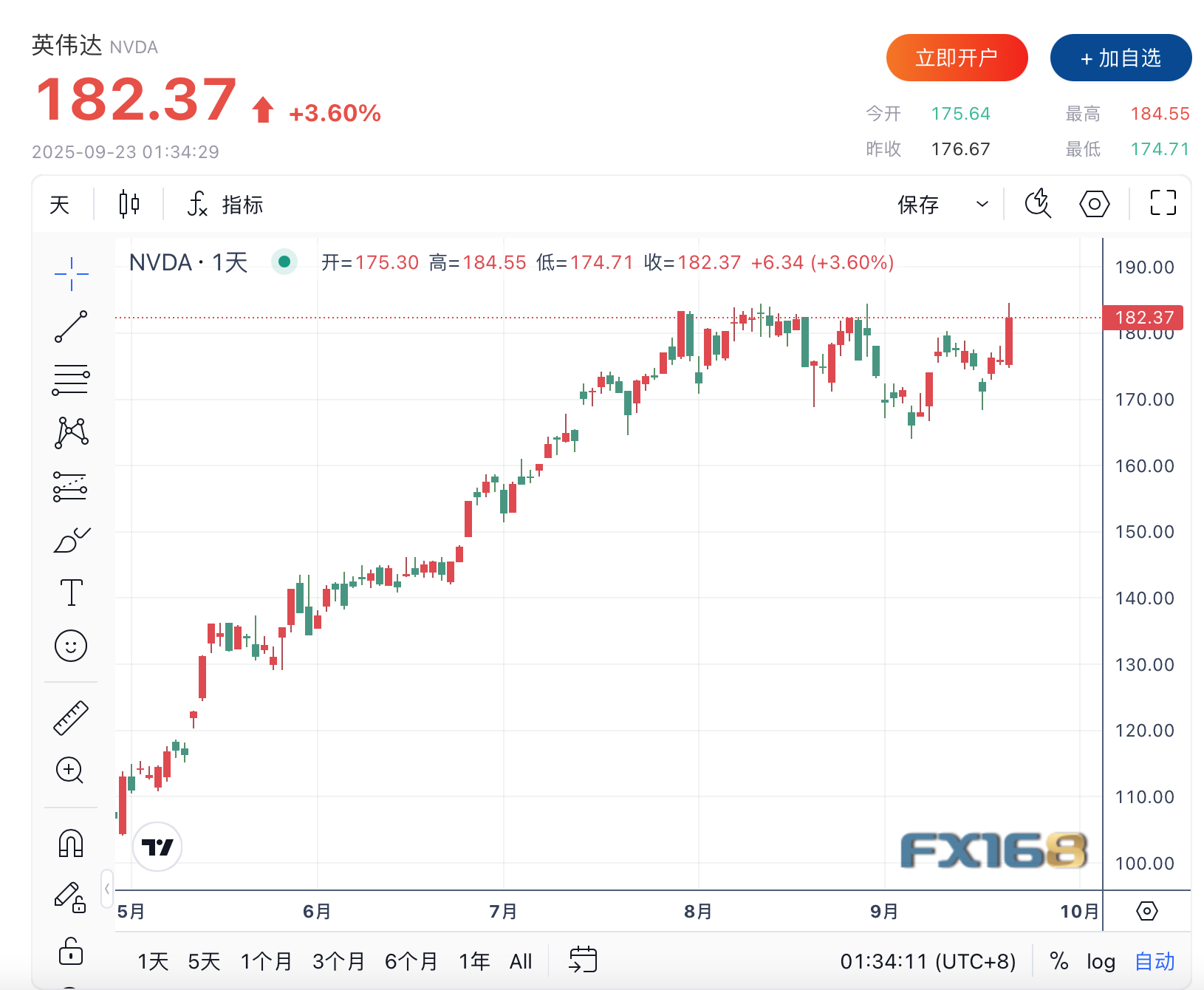Click the NVDA · 1天 chart legend title

click(x=188, y=262)
